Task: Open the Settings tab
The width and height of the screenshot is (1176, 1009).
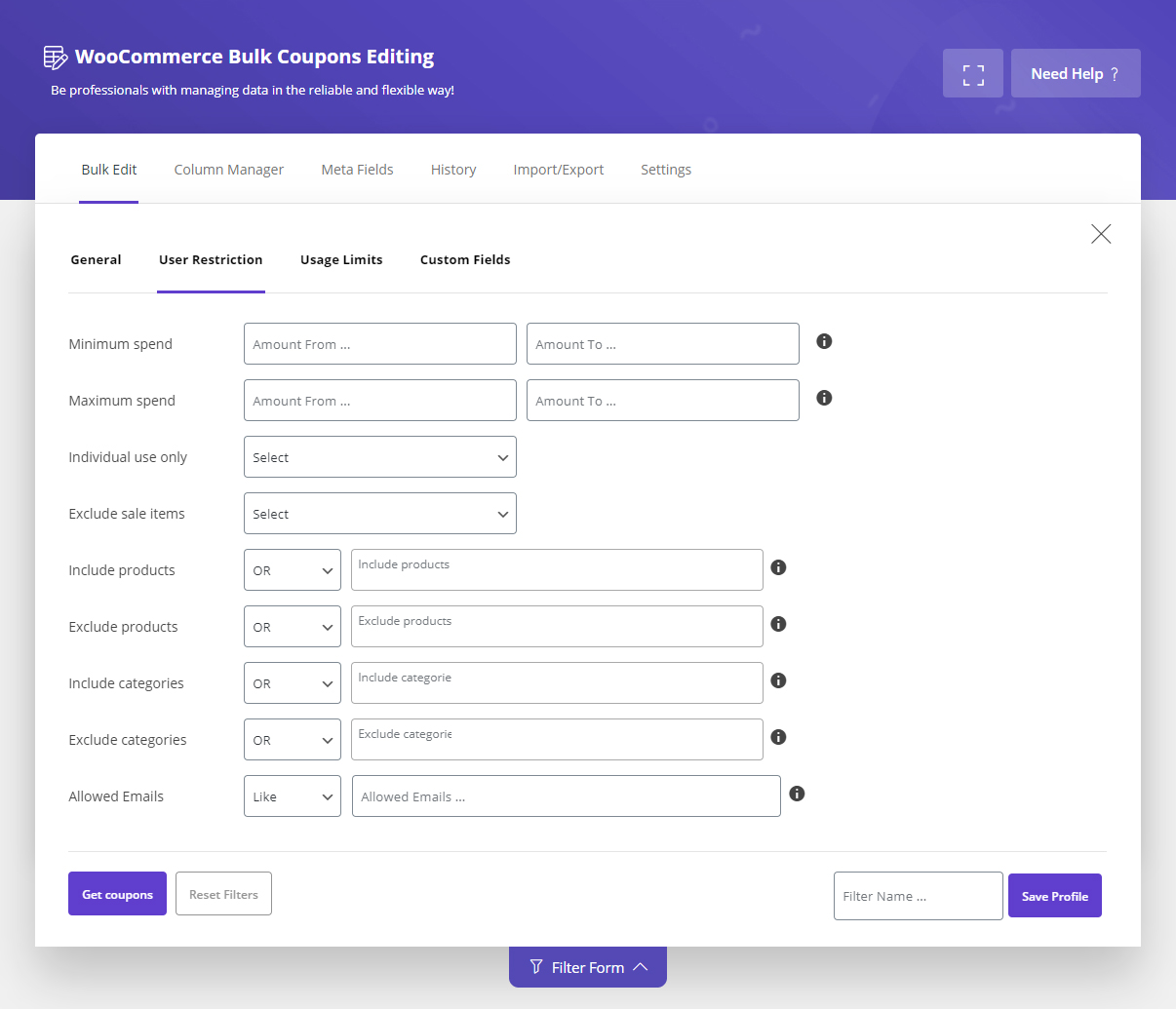Action: (x=666, y=170)
